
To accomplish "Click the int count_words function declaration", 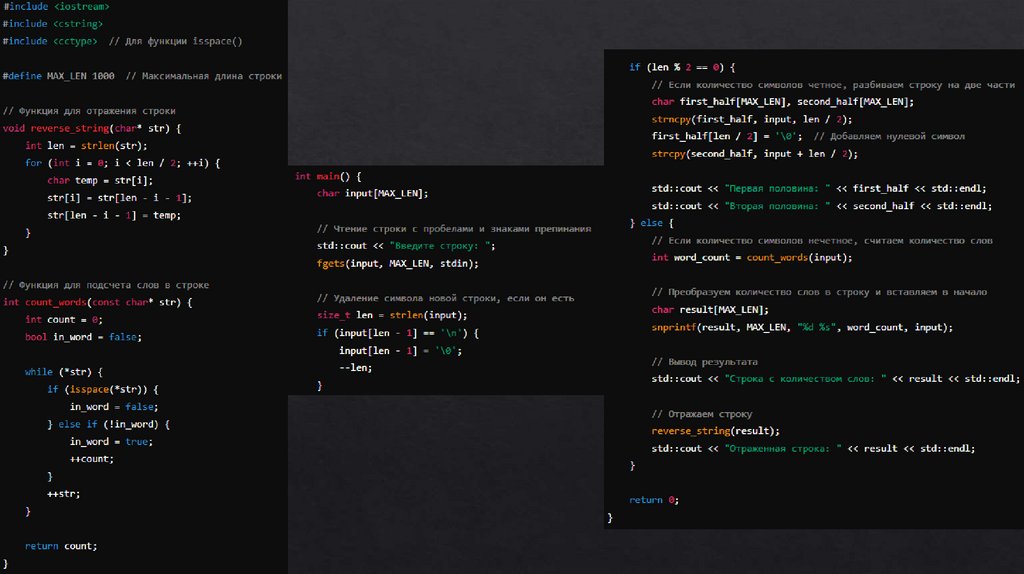I will click(97, 302).
